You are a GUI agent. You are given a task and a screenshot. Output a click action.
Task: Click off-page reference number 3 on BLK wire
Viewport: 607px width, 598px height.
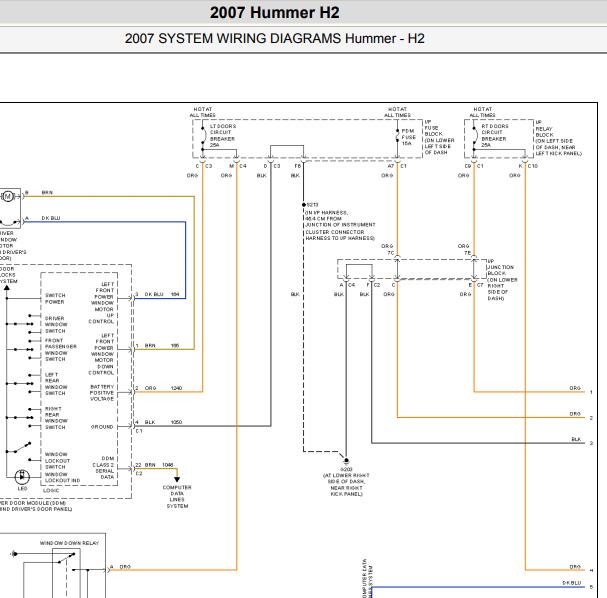click(591, 443)
